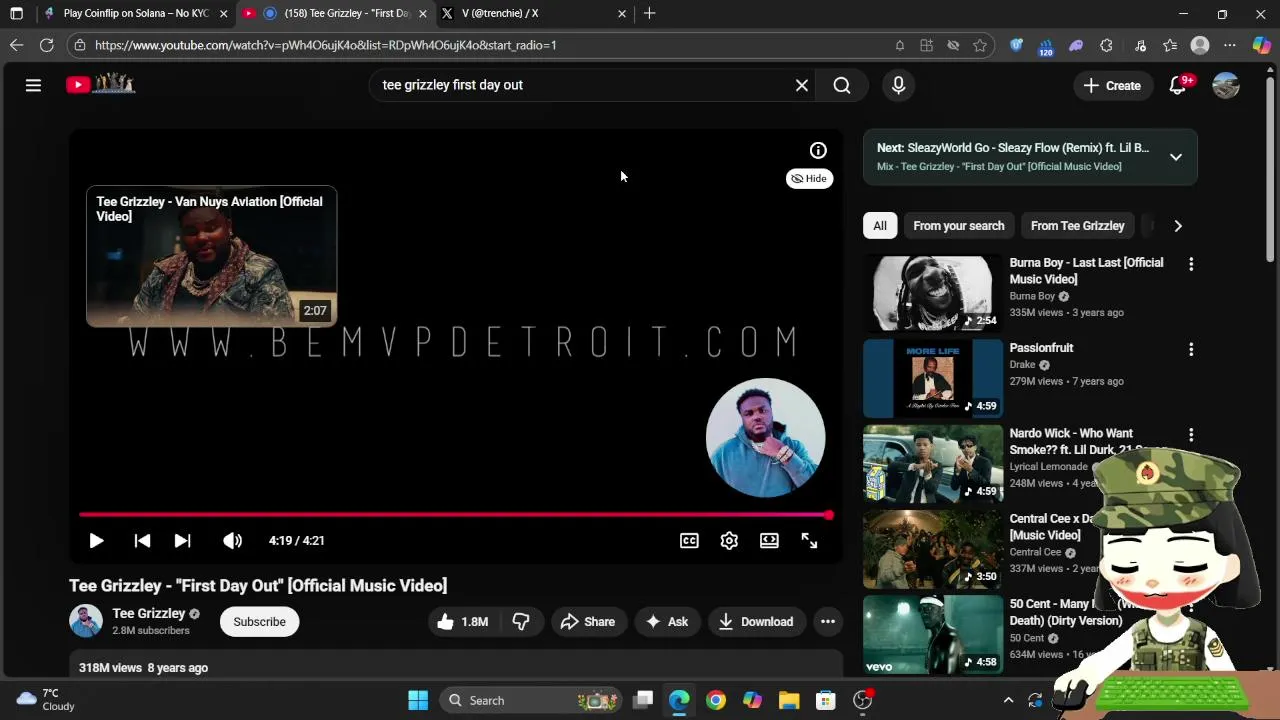Open options for Nardo Wick video
This screenshot has width=1280, height=720.
[x=1191, y=435]
